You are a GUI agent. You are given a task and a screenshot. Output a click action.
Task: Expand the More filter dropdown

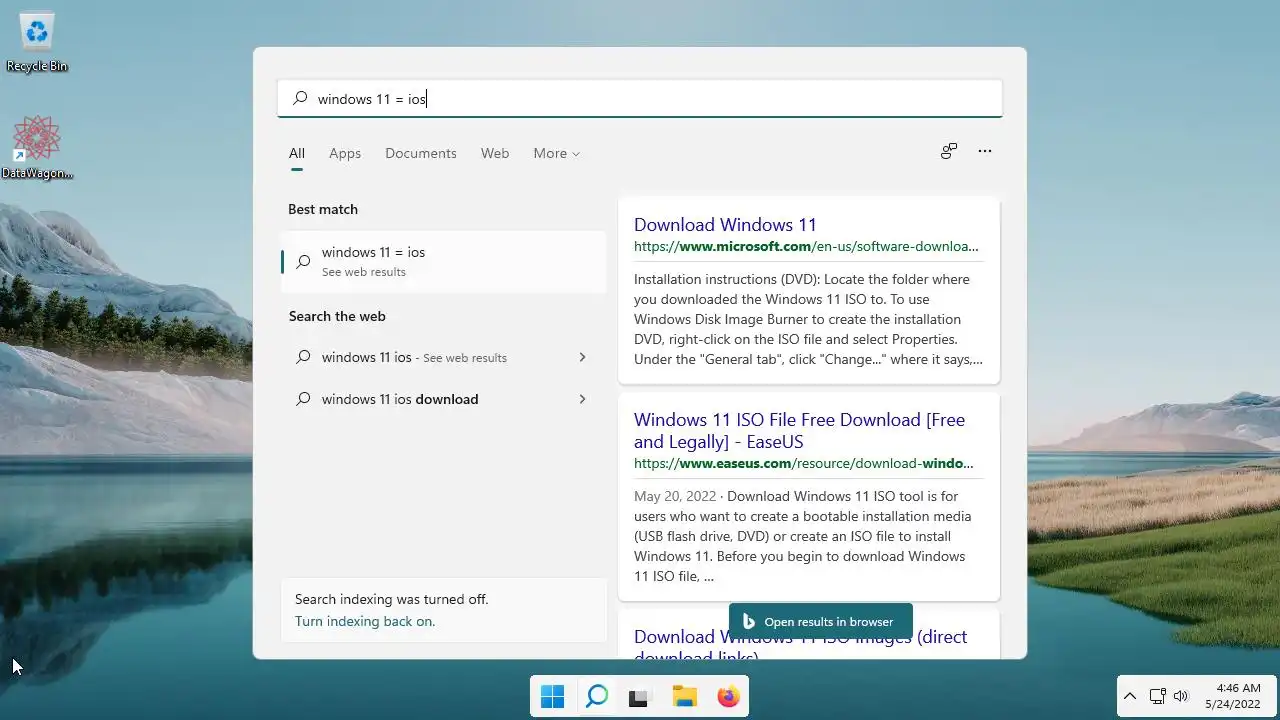click(557, 153)
